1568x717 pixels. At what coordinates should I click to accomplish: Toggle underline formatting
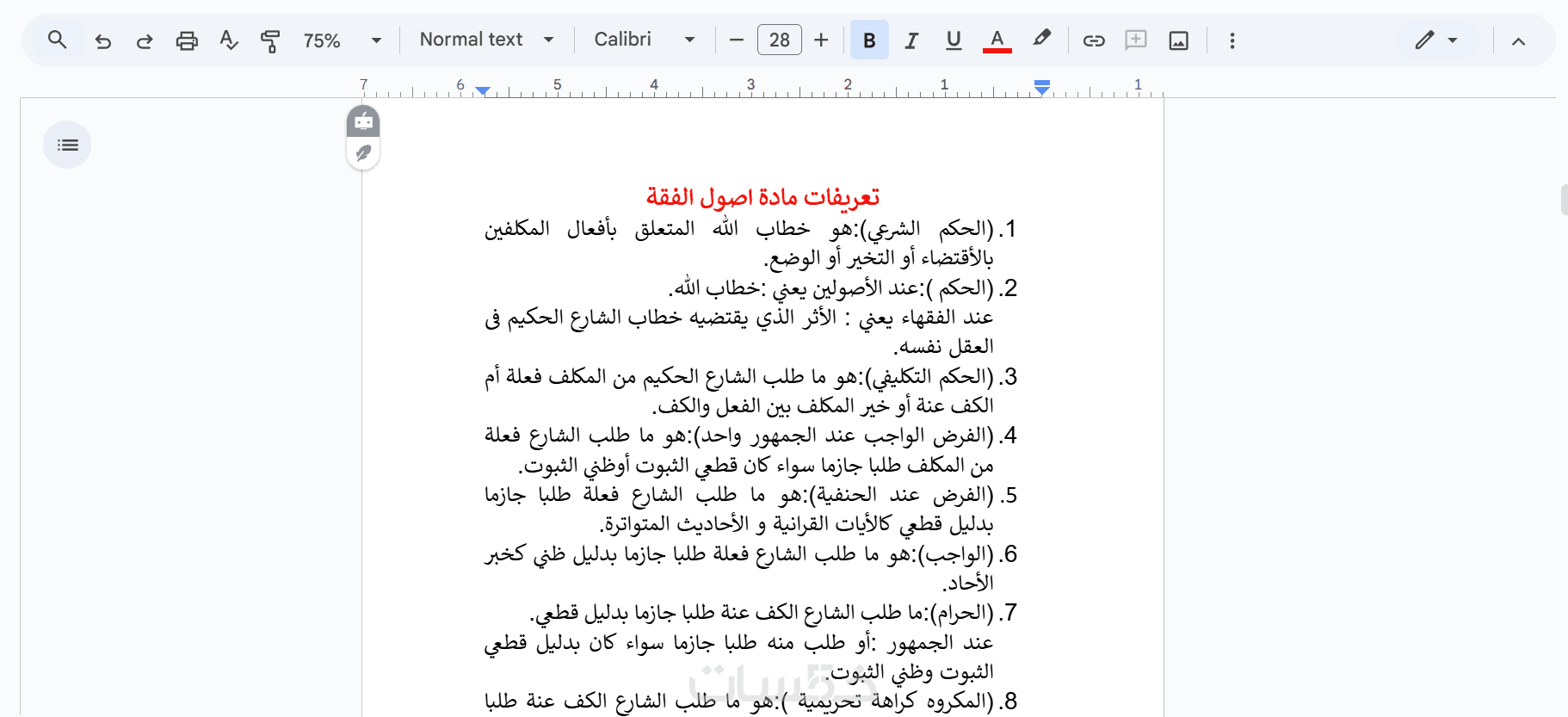[954, 40]
